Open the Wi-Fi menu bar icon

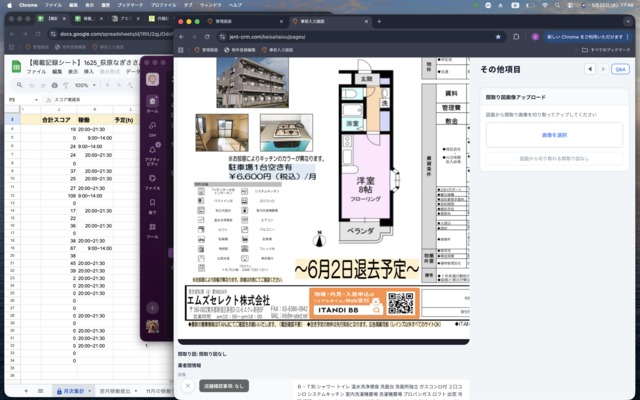point(544,5)
